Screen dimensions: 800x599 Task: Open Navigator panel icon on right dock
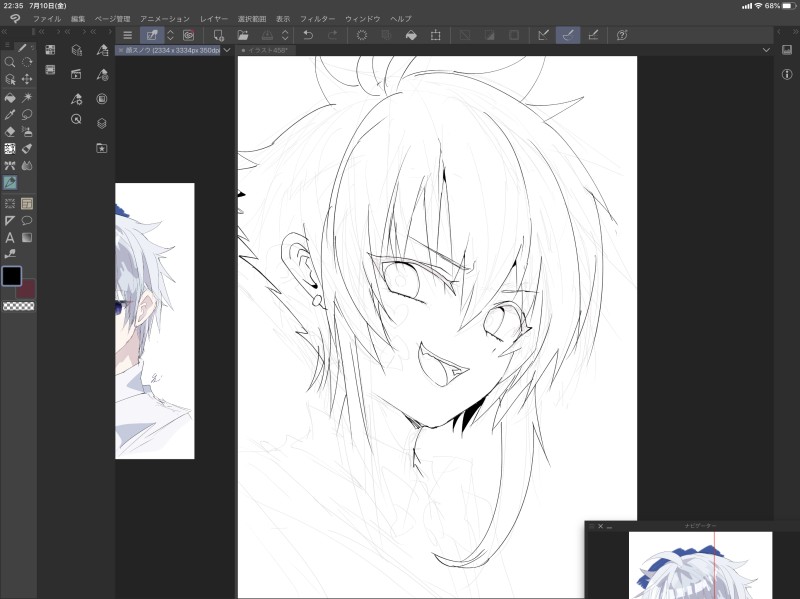tap(787, 50)
